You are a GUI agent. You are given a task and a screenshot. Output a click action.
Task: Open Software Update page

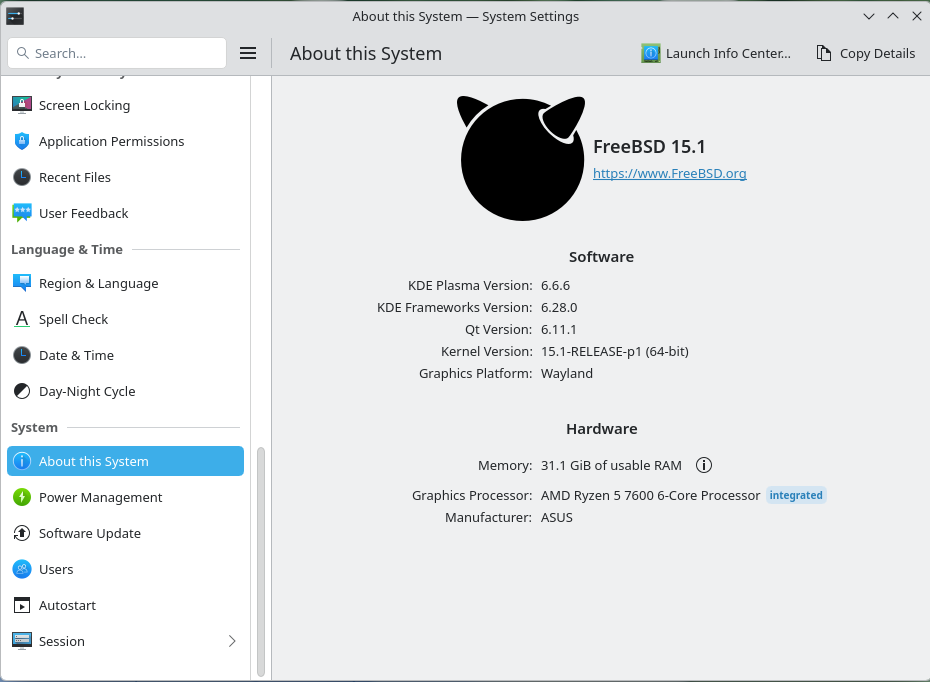click(125, 533)
